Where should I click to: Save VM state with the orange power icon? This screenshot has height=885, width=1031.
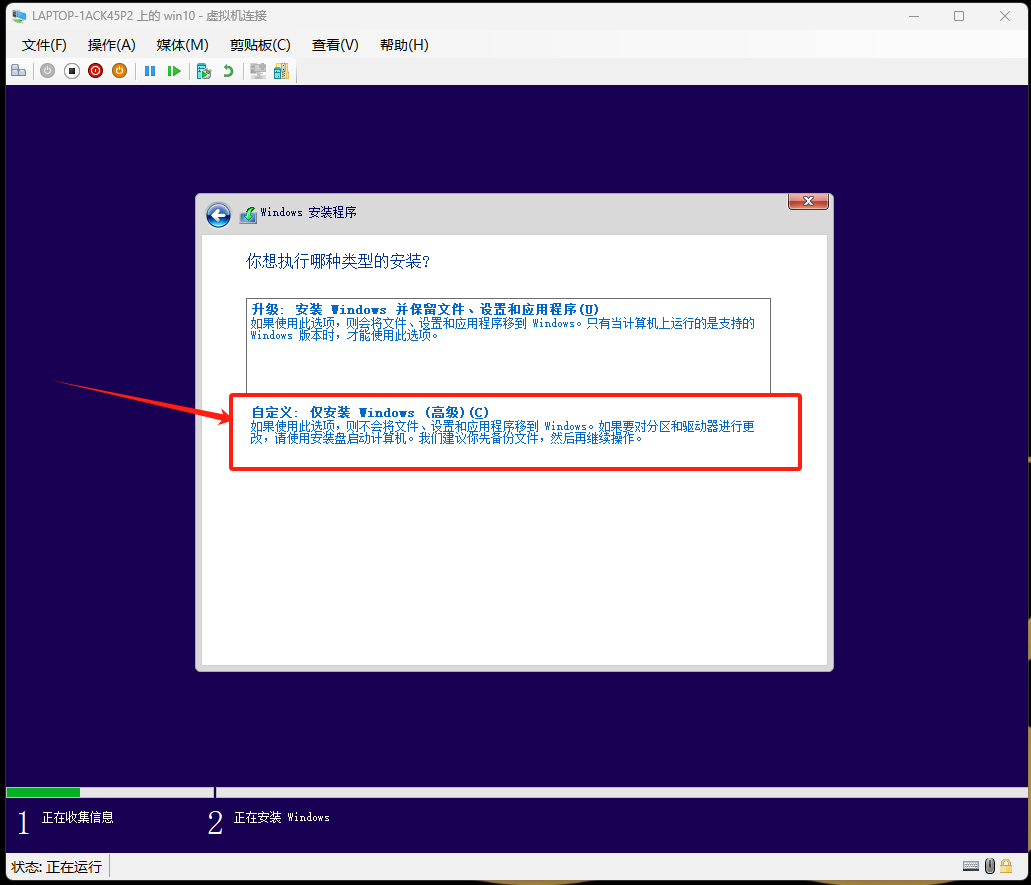click(119, 71)
